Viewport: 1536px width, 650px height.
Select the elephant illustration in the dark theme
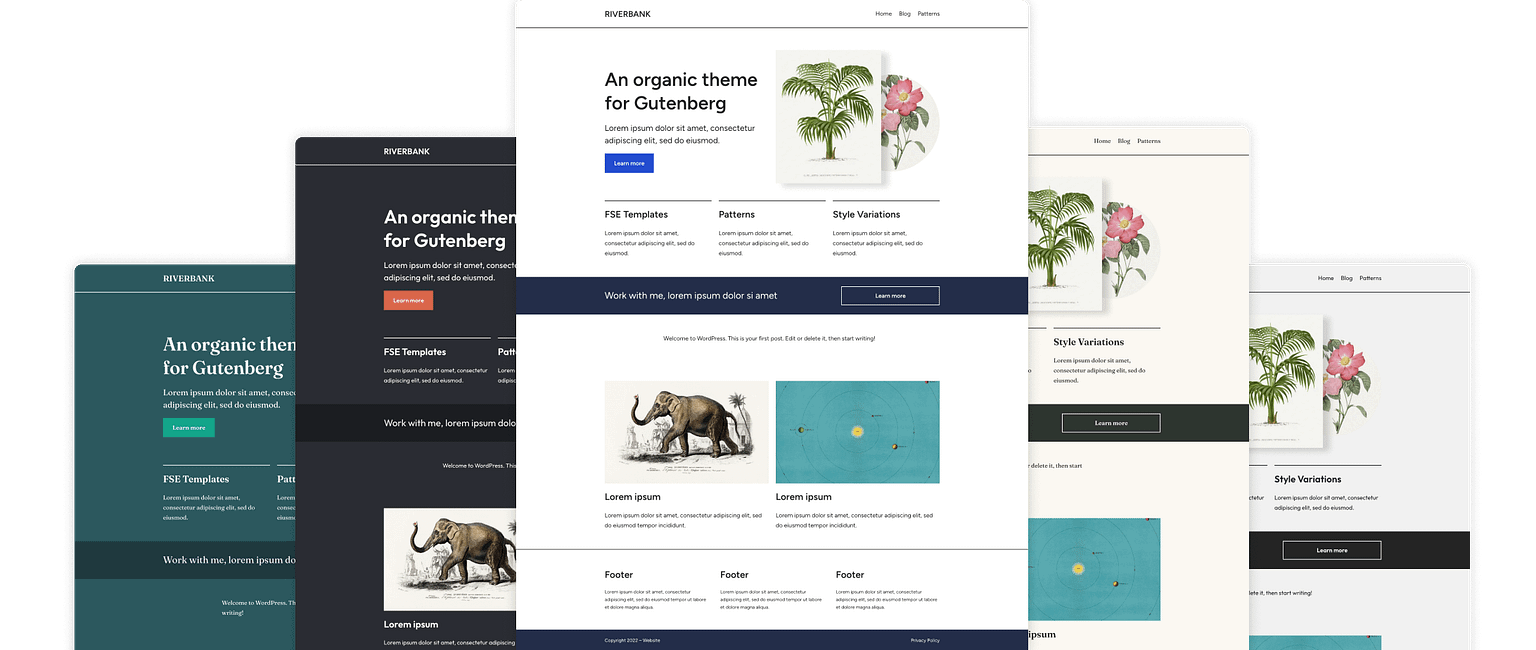click(x=450, y=560)
